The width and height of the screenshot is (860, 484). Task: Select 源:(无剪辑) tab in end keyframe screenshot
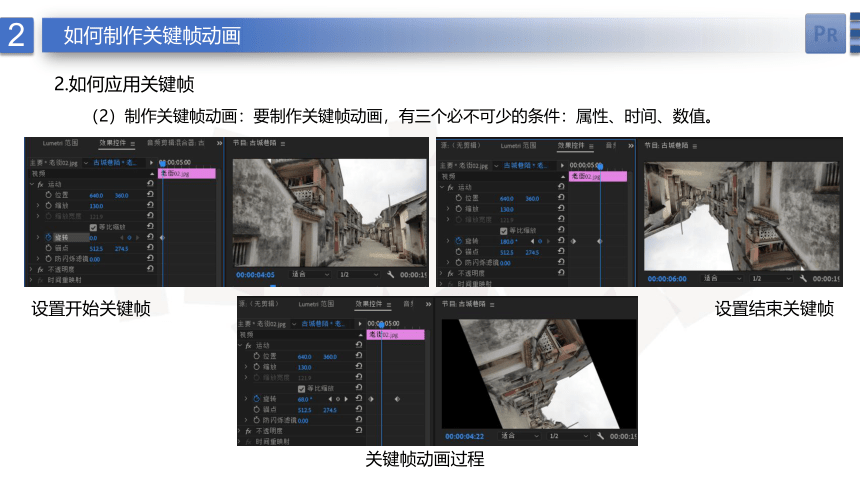[460, 145]
